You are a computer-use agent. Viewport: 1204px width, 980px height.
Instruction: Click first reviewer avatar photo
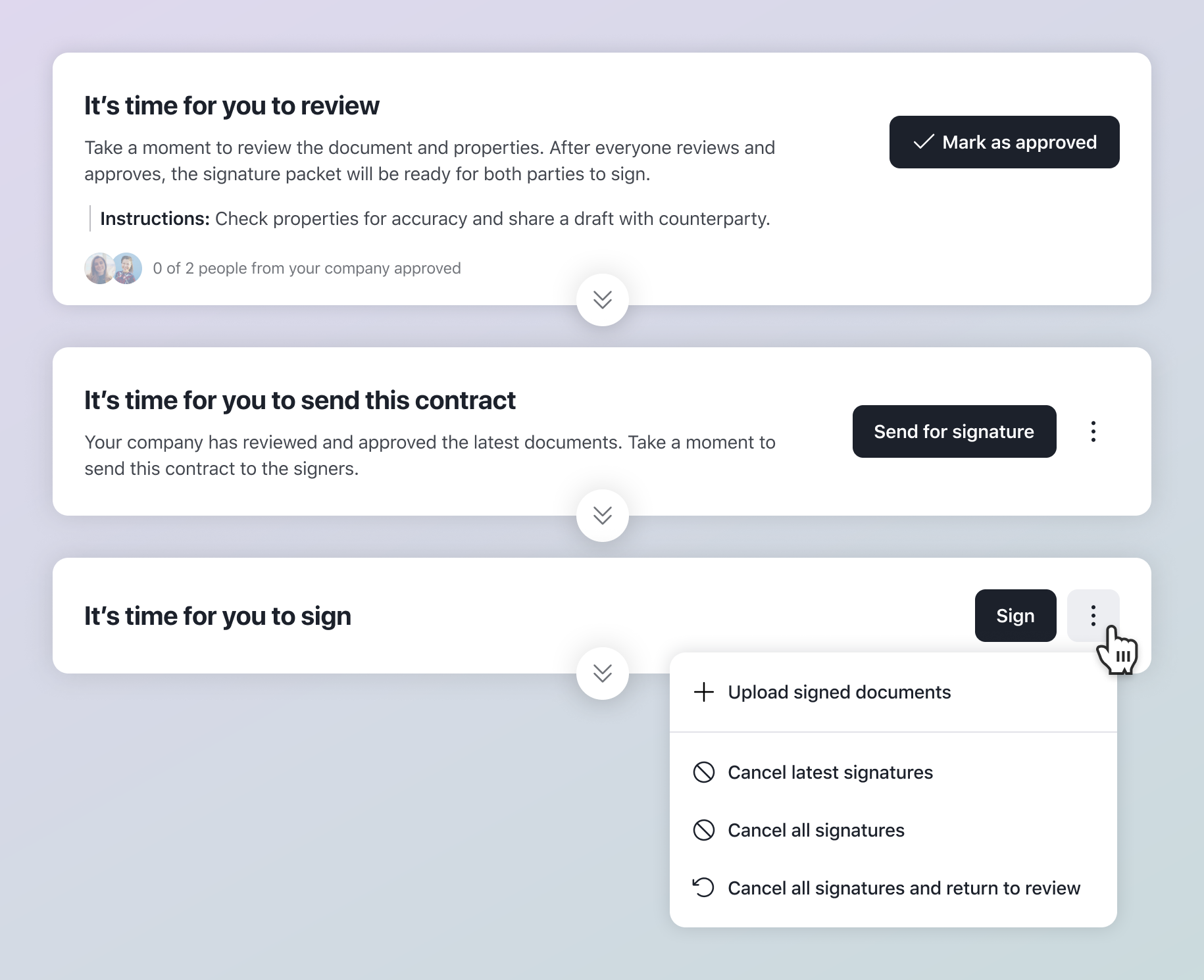click(x=99, y=268)
